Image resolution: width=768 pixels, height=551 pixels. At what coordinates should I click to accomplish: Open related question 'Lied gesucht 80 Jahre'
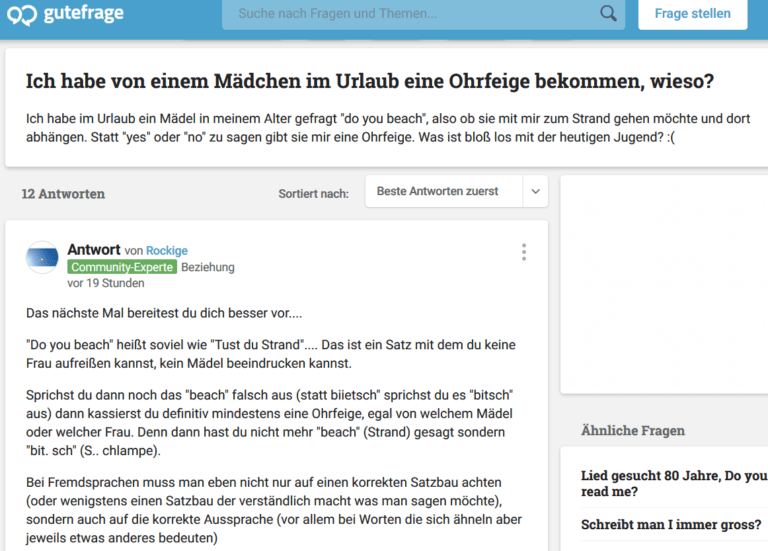tap(674, 483)
